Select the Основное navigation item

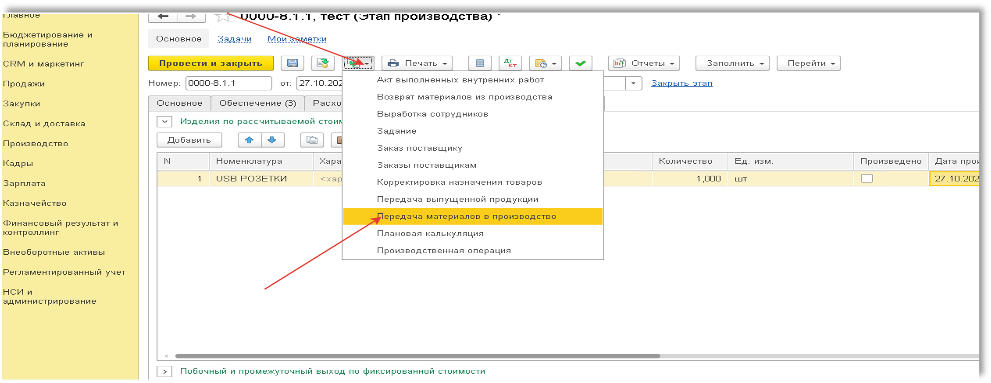tap(178, 39)
